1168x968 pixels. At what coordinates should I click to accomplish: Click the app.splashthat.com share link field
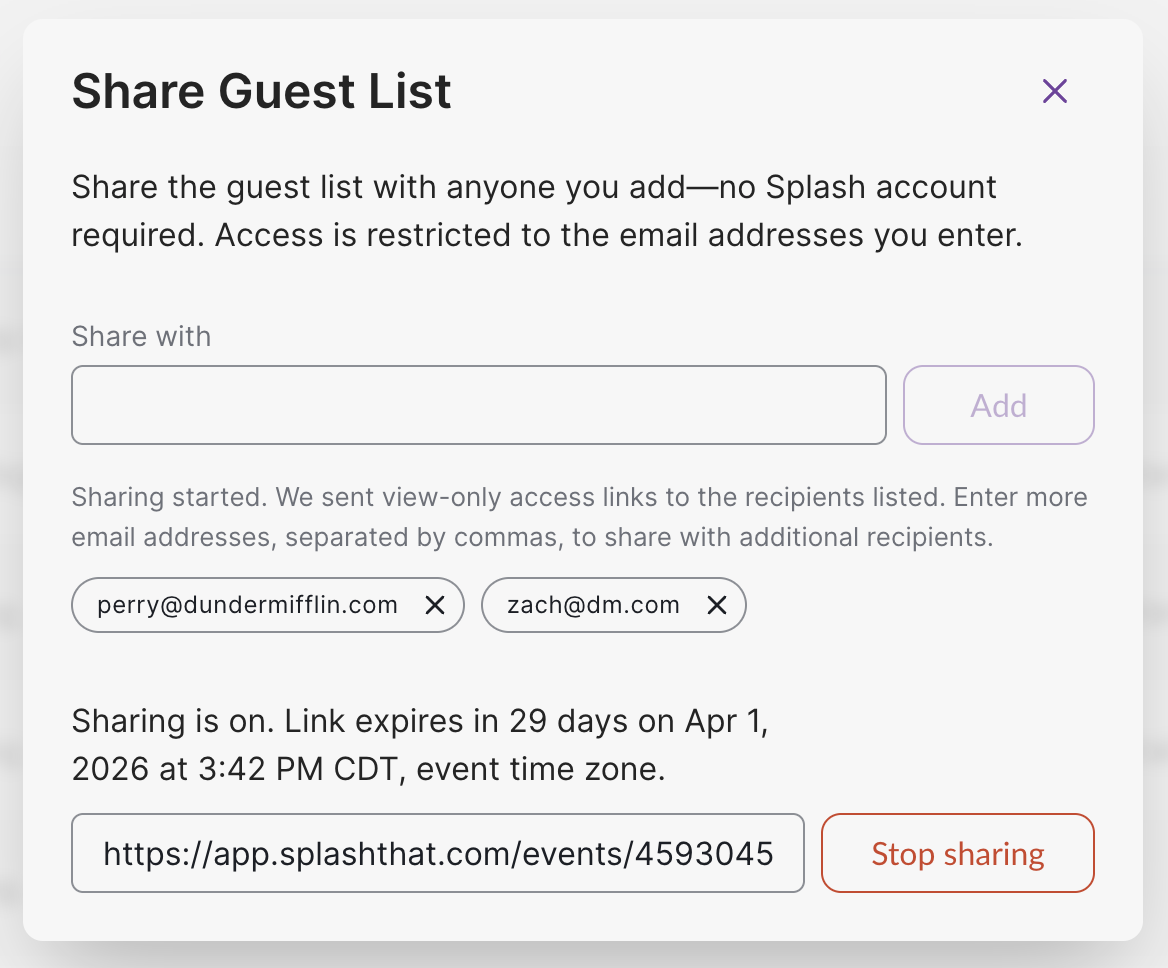[437, 853]
